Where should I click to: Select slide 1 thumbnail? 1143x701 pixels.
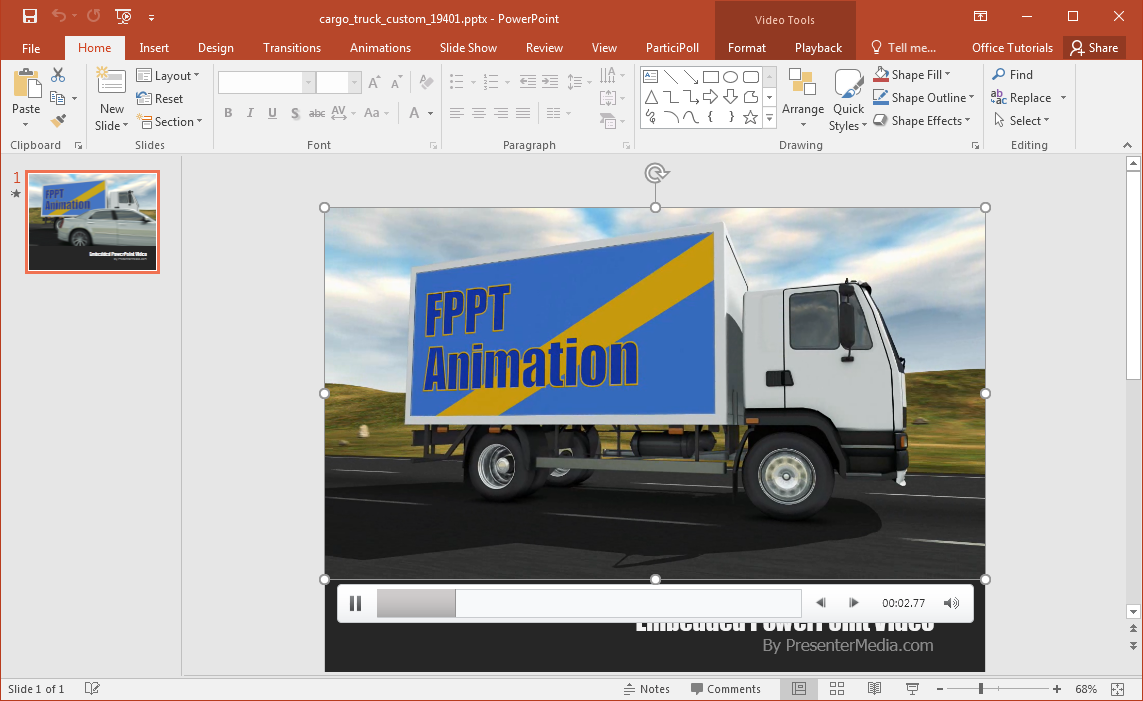pyautogui.click(x=92, y=222)
